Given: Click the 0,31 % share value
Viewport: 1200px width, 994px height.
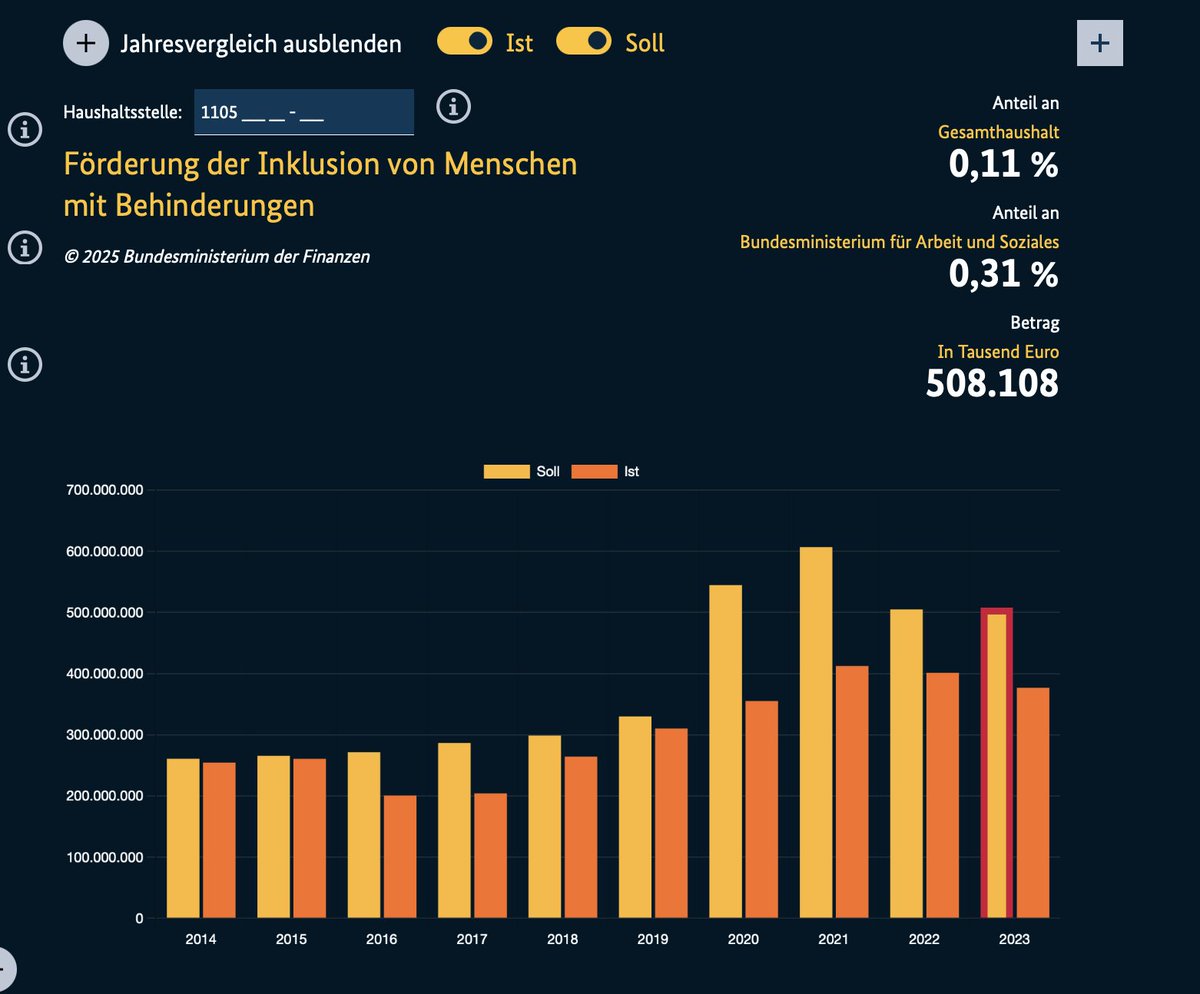Looking at the screenshot, I should tap(1004, 275).
